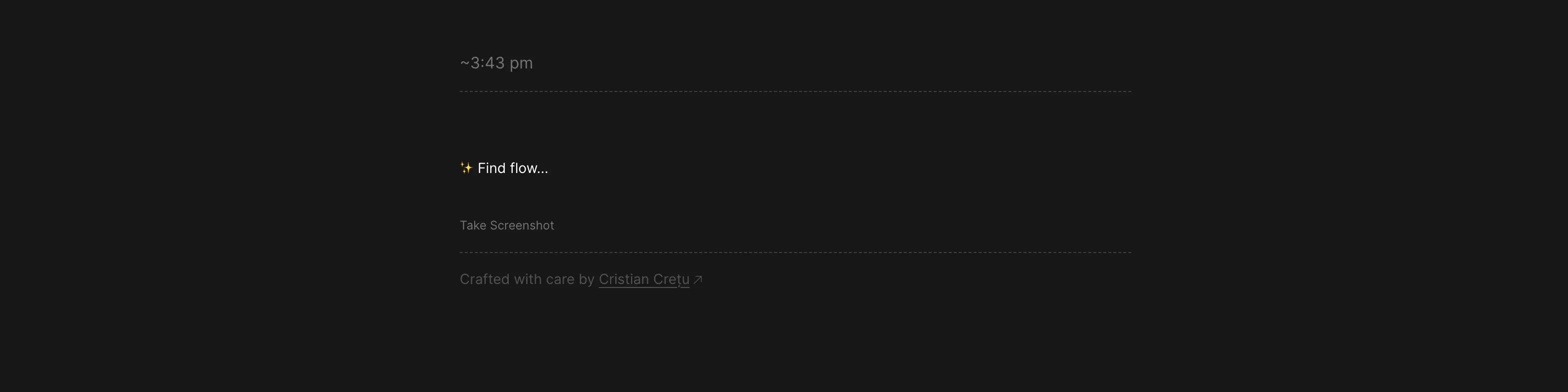Click the "3:43" digits of the clock
The image size is (1568, 392).
(x=488, y=62)
